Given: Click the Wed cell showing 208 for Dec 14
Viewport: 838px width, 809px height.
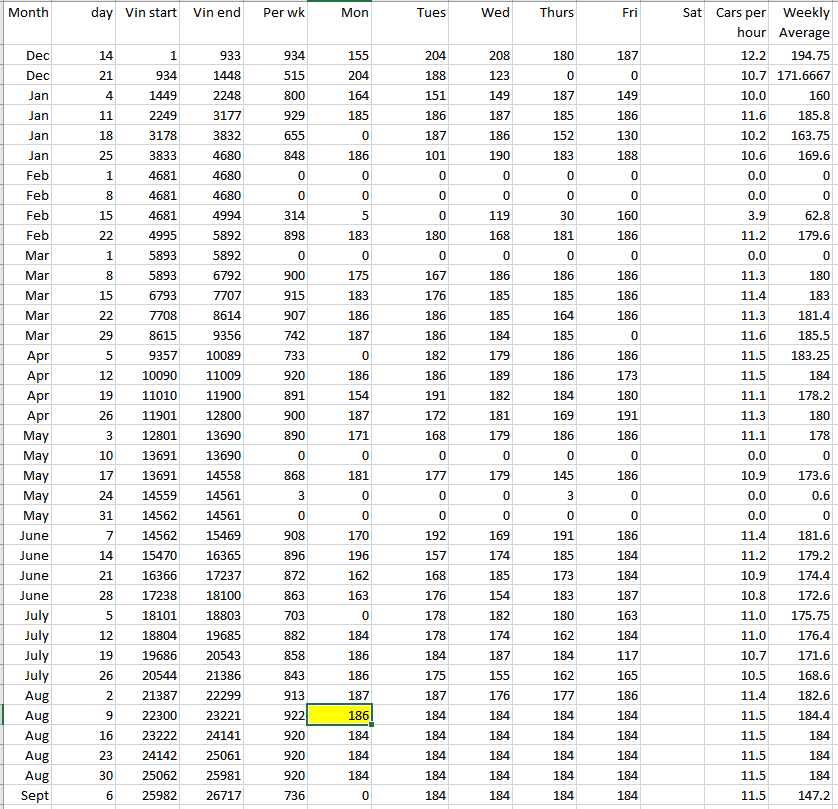Looking at the screenshot, I should [x=482, y=56].
